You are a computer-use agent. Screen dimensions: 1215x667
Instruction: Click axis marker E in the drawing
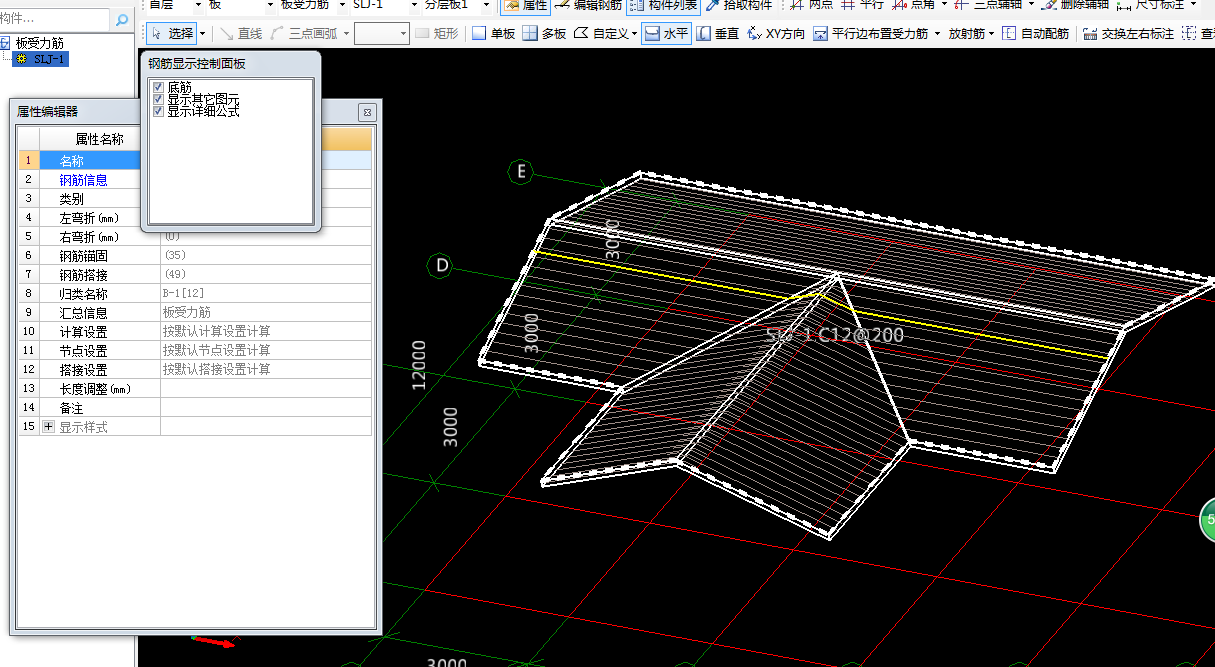tap(521, 172)
